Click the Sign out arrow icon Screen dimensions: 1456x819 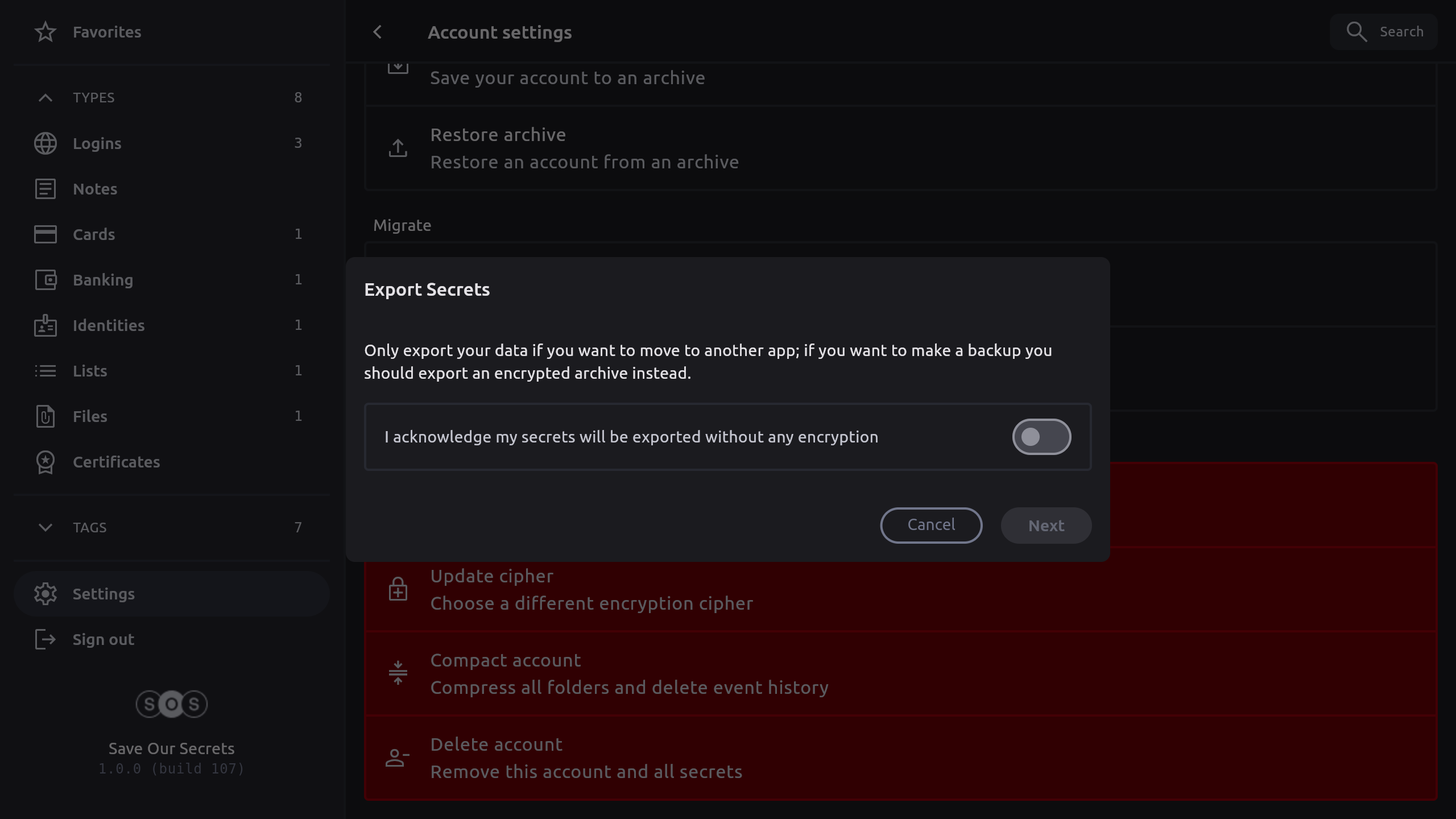pyautogui.click(x=45, y=639)
